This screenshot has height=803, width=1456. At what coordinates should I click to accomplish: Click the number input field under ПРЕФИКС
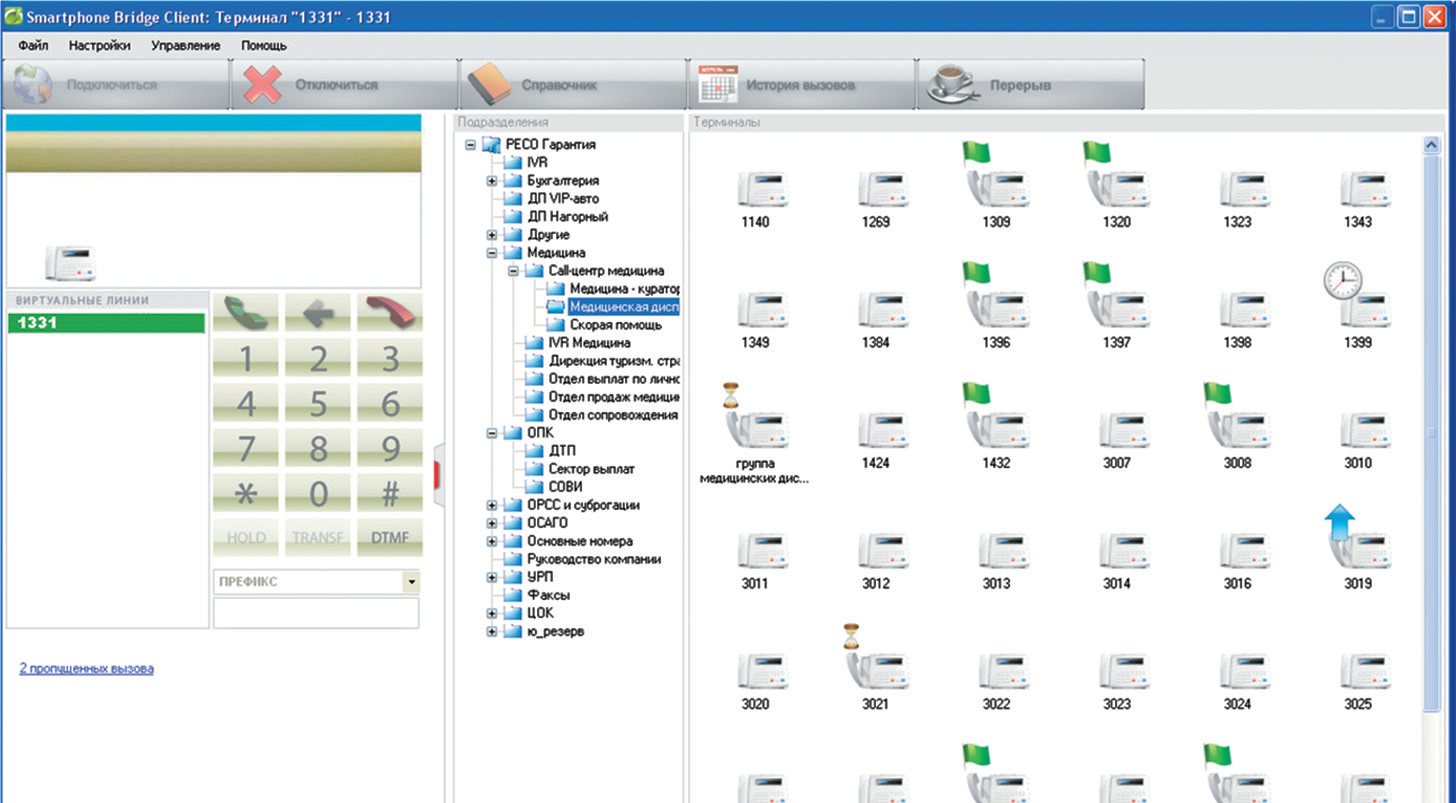(316, 613)
